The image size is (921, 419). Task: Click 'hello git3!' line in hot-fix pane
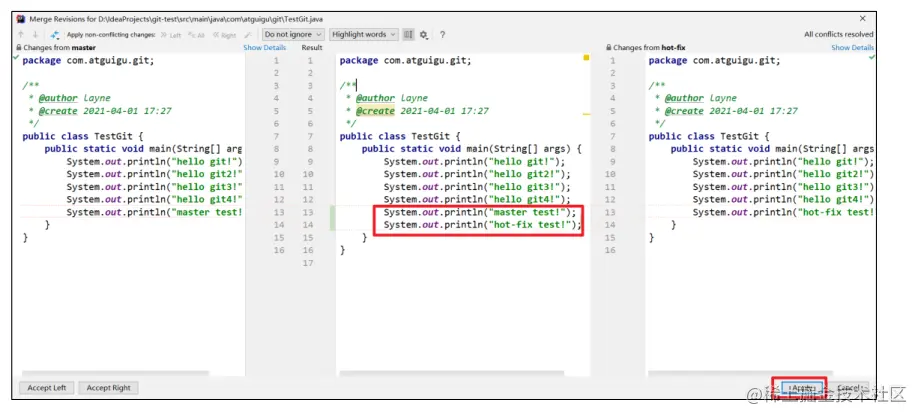click(x=783, y=187)
